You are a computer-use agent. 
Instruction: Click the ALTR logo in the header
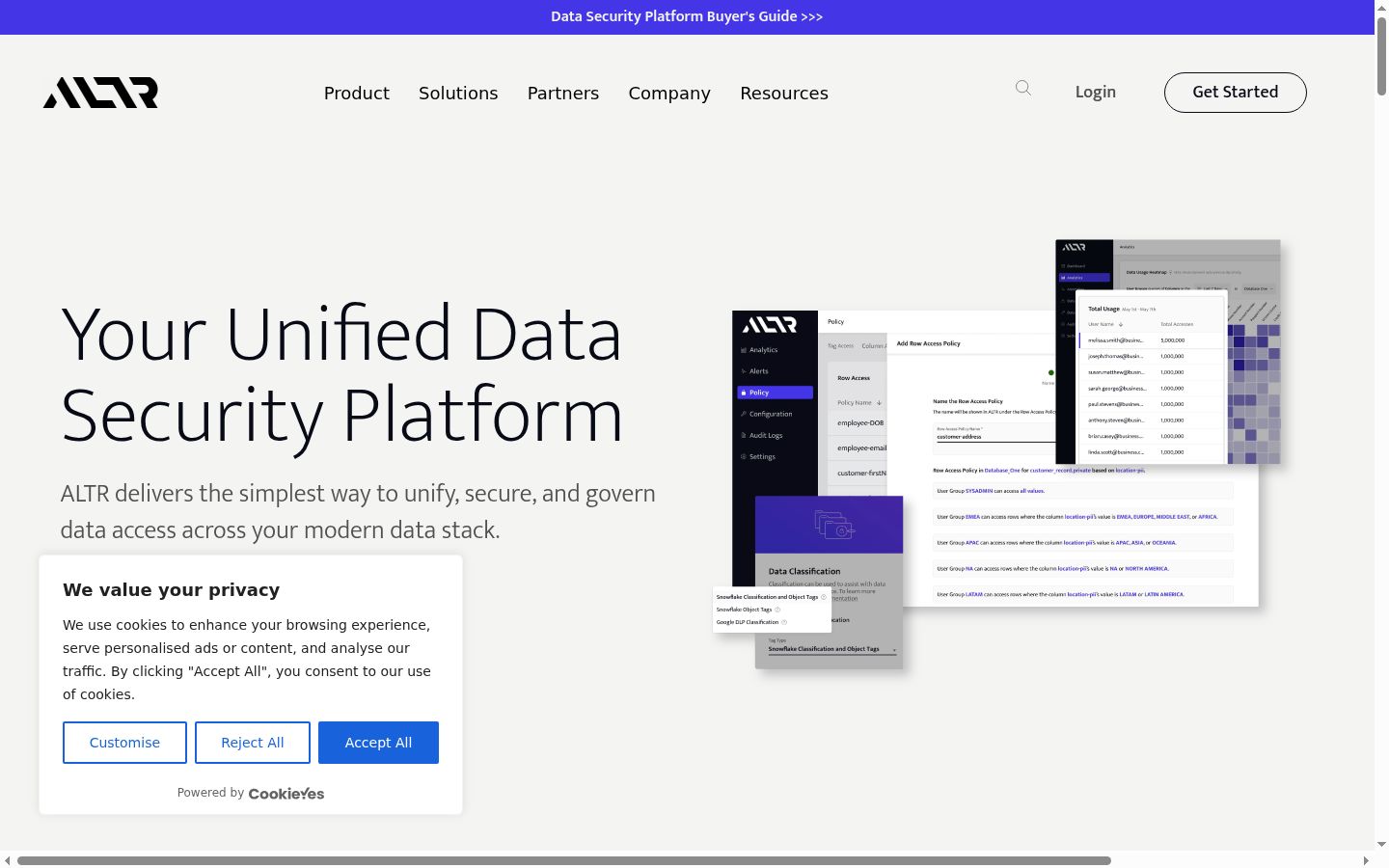(100, 93)
